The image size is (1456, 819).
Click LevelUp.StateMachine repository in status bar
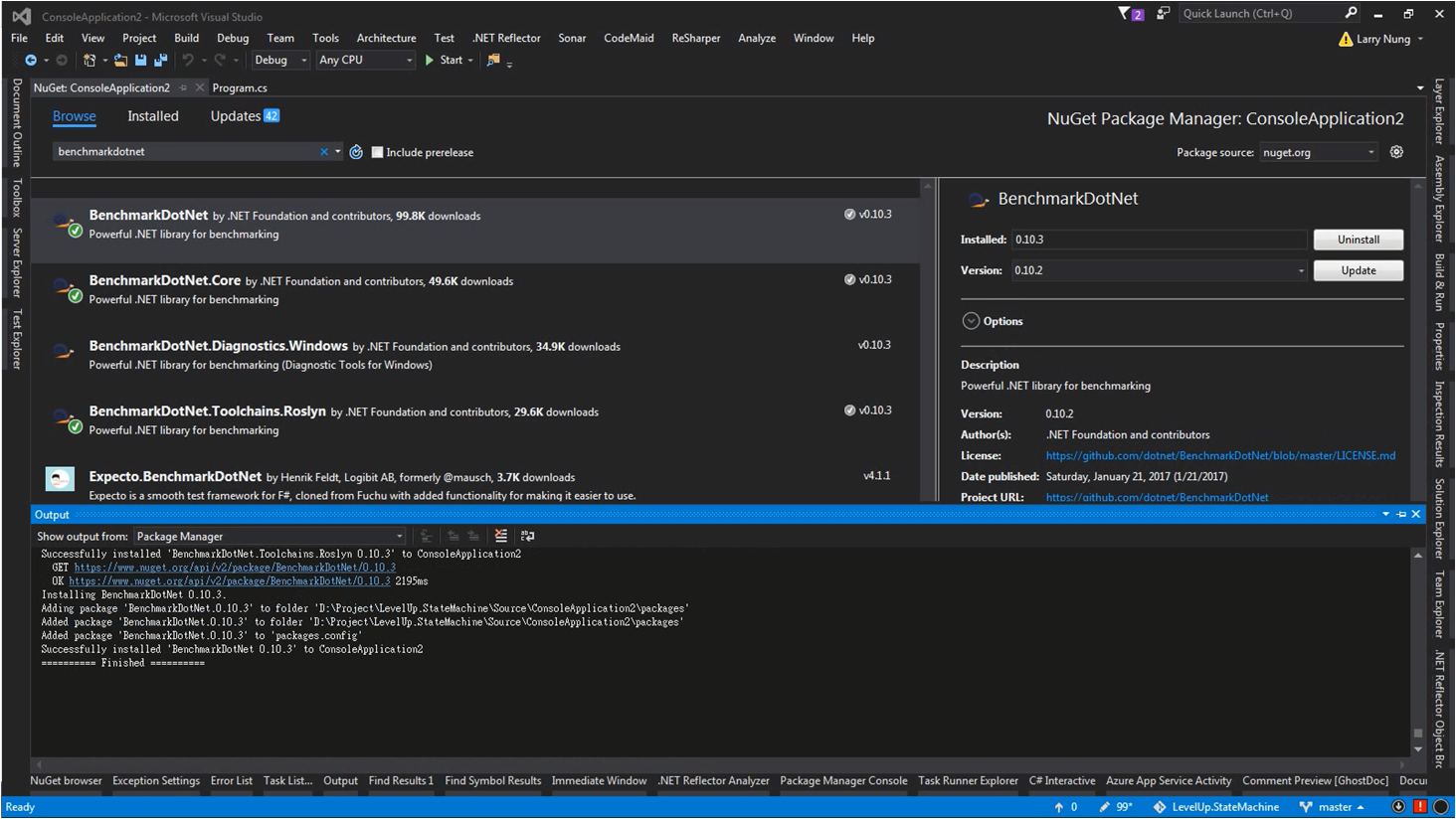pos(1216,807)
